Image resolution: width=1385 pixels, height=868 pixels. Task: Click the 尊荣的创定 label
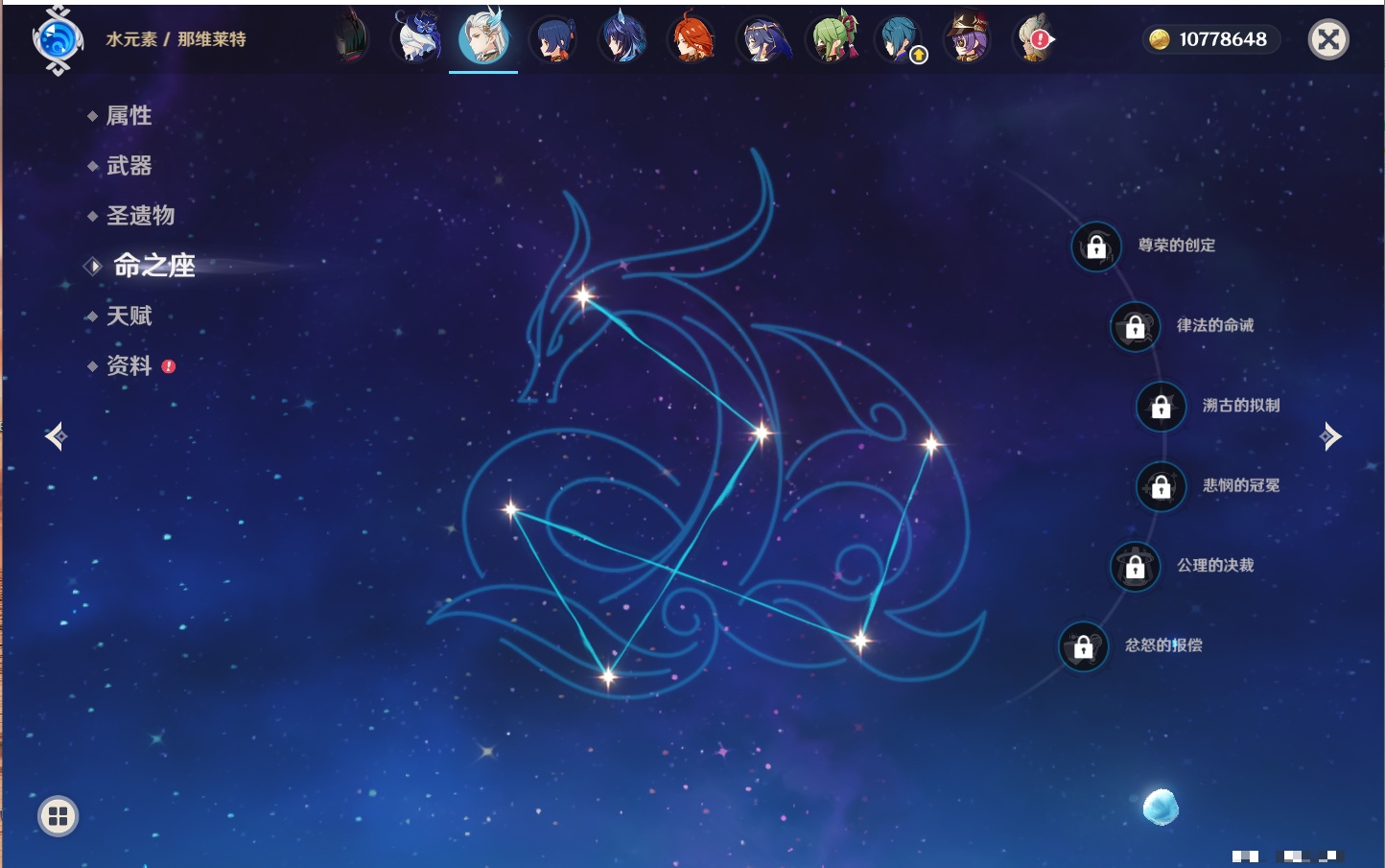pos(1177,246)
